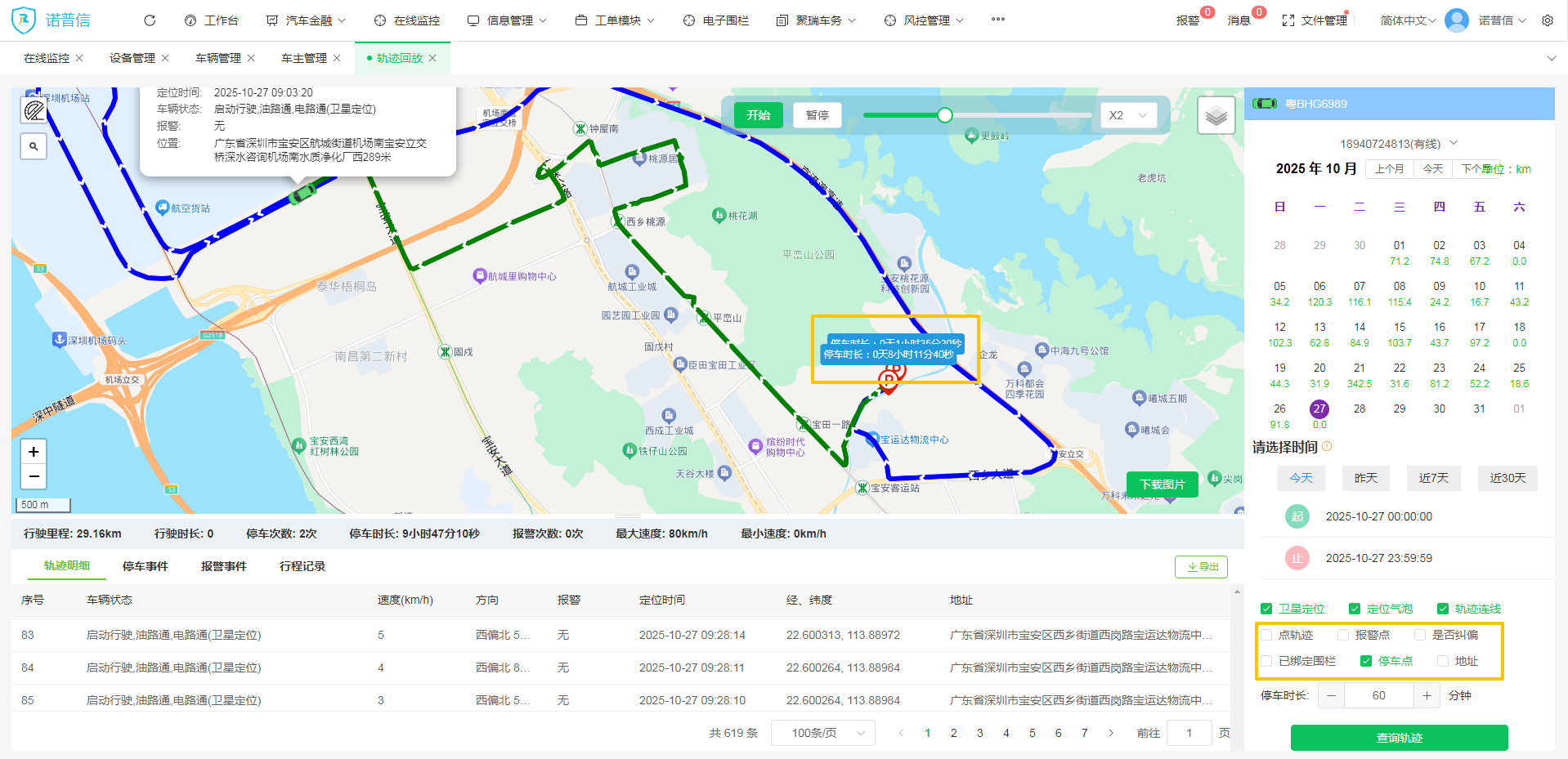This screenshot has width=1568, height=759.
Task: Click the map search magnifier icon
Action: point(34,147)
